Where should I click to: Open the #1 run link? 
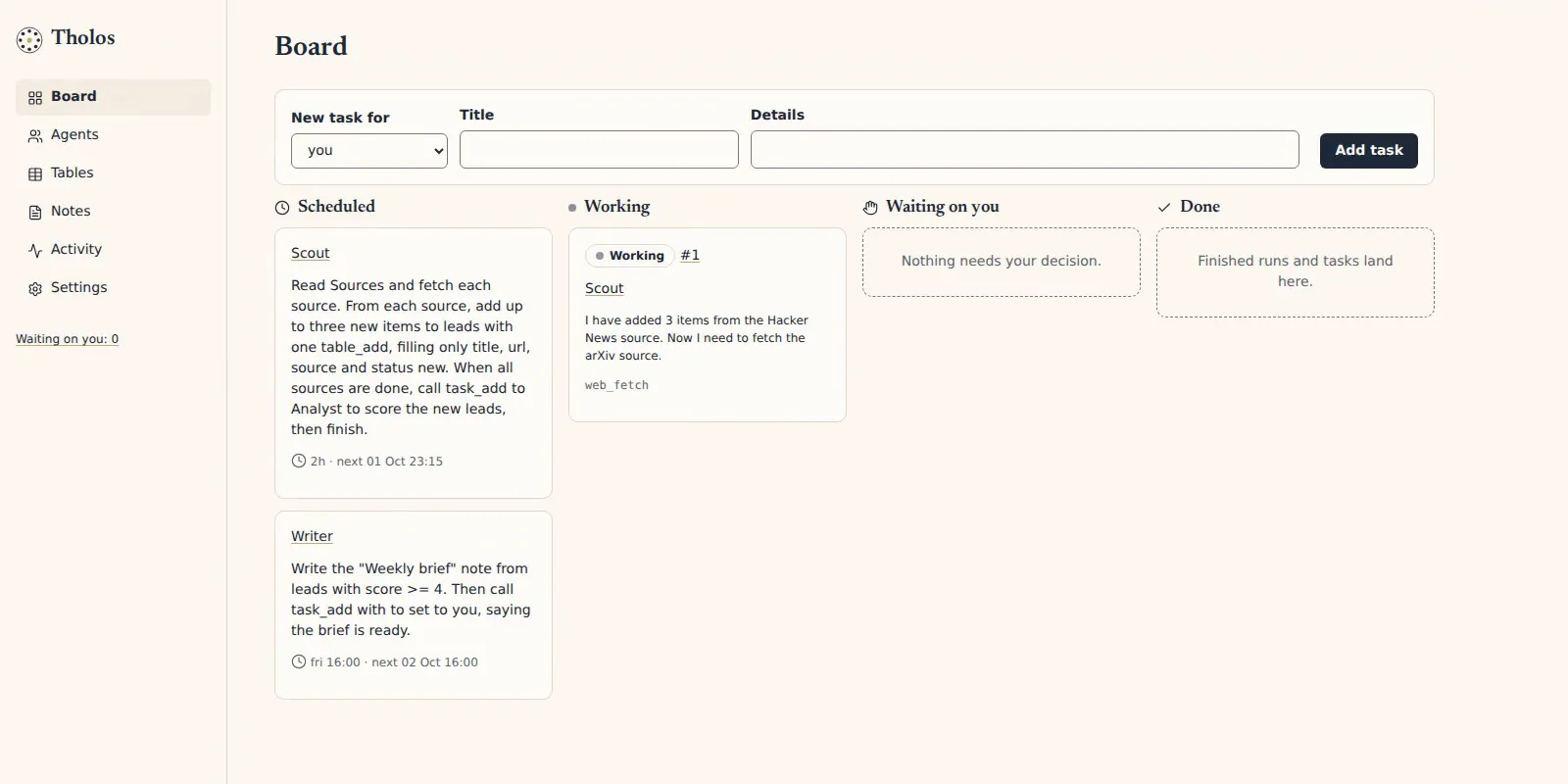coord(690,255)
